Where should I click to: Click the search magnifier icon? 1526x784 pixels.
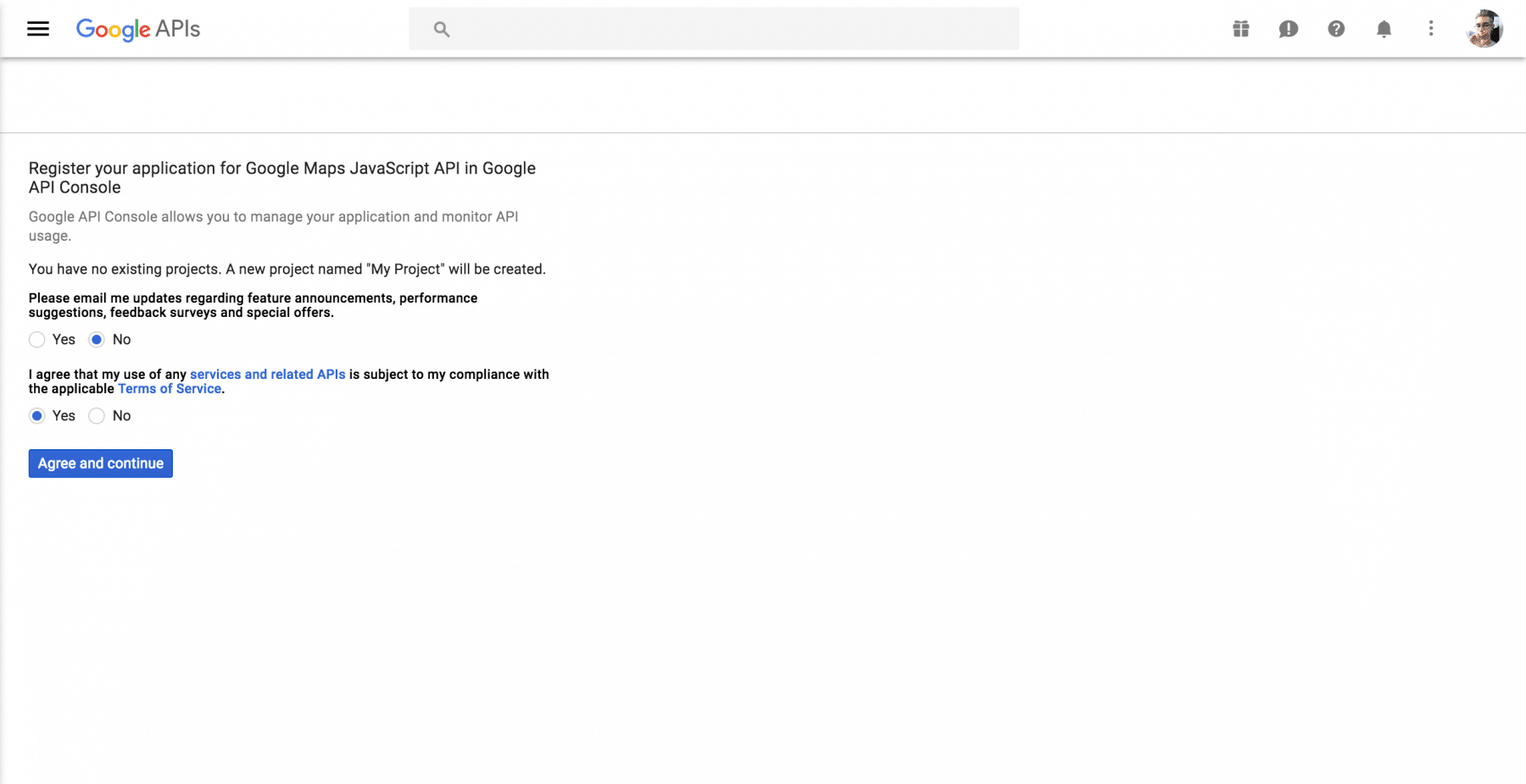pyautogui.click(x=441, y=28)
